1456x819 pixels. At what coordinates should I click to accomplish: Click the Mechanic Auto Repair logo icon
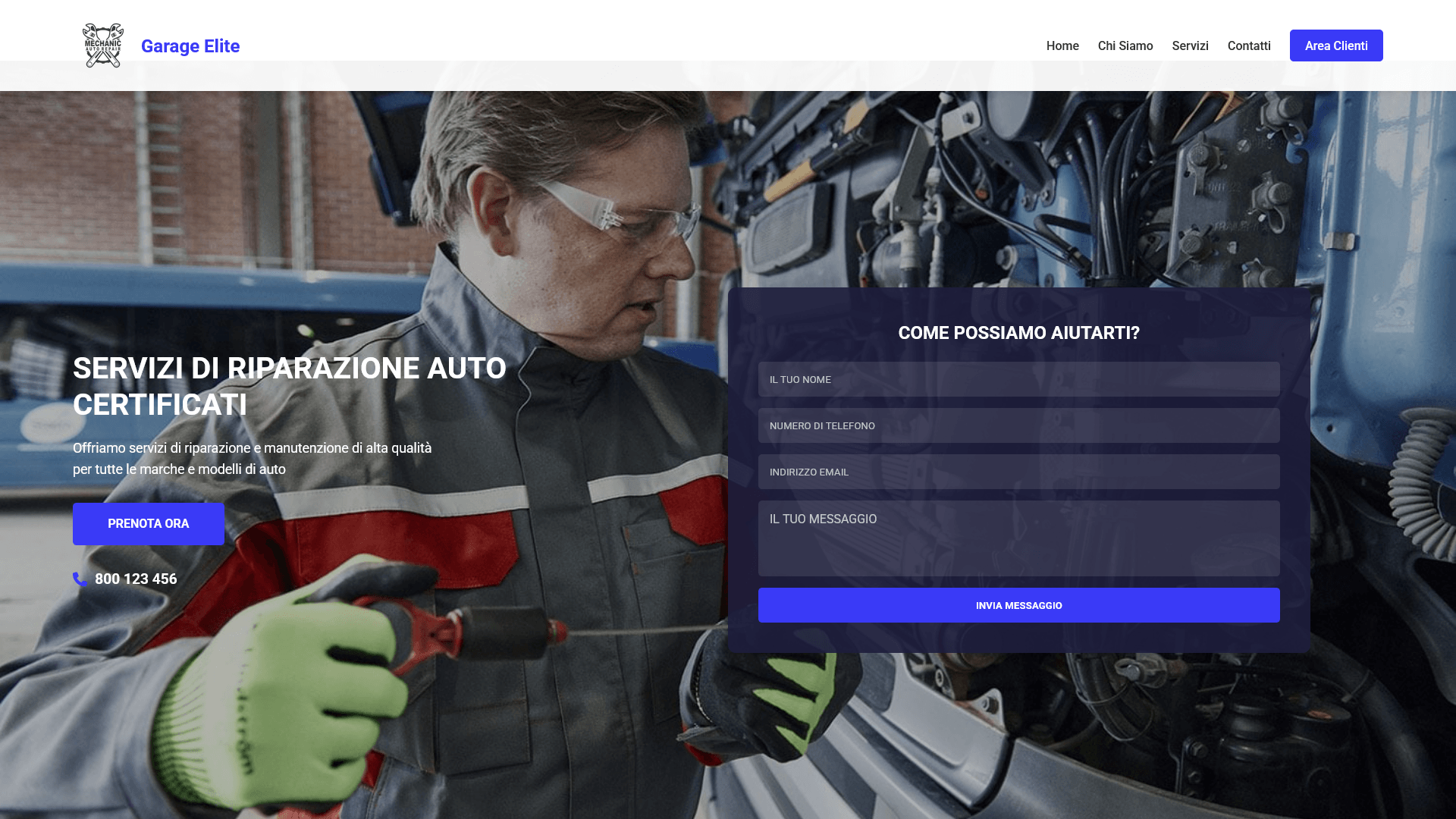pos(103,45)
